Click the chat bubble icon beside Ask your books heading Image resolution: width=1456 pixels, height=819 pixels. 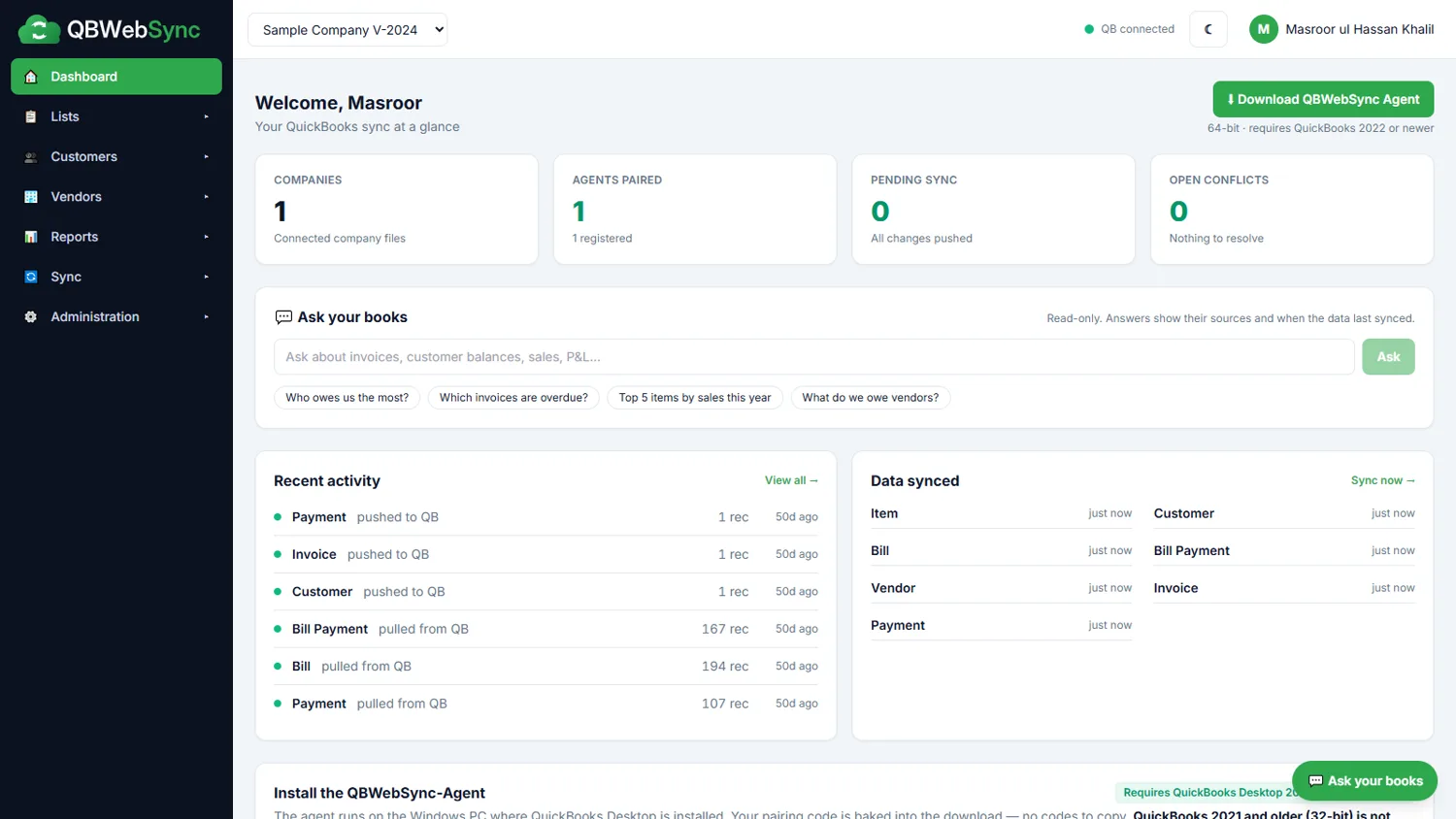point(283,317)
